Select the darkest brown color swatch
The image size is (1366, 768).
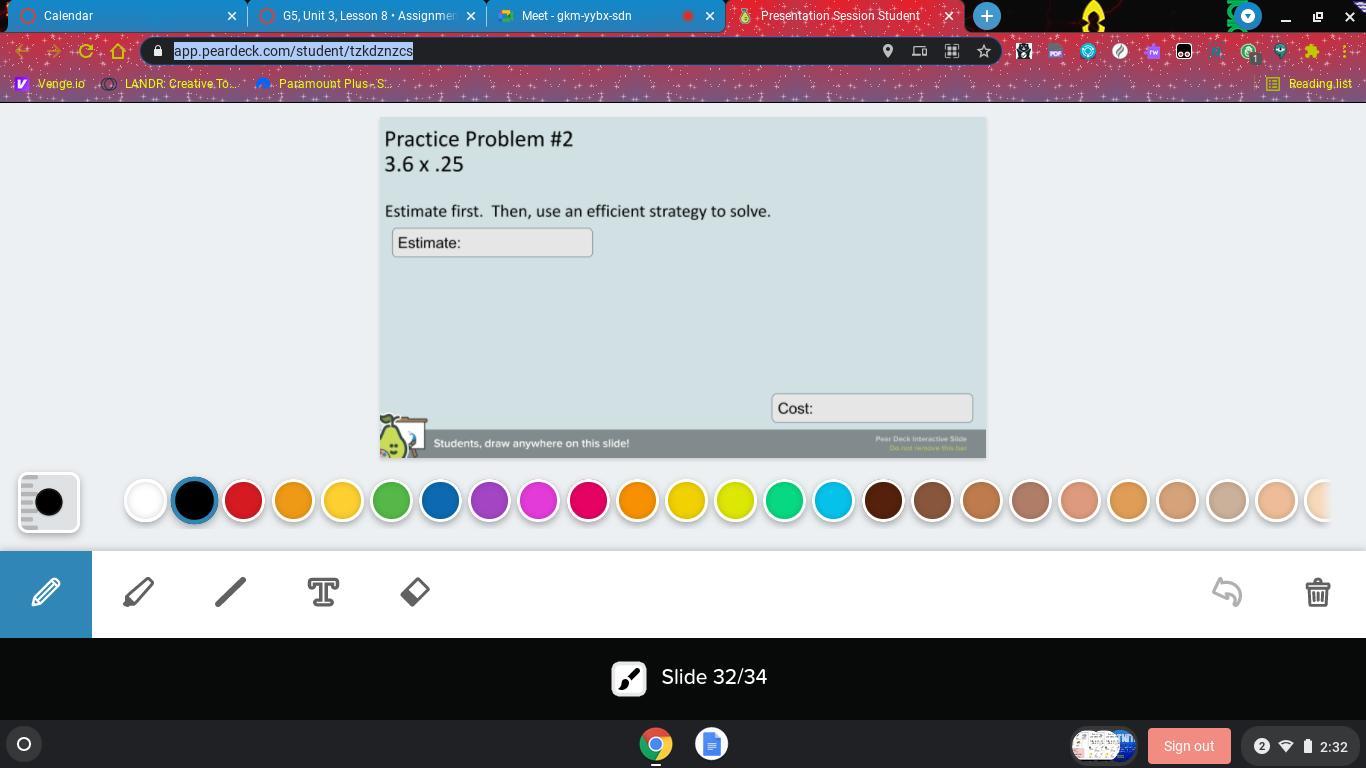coord(883,500)
